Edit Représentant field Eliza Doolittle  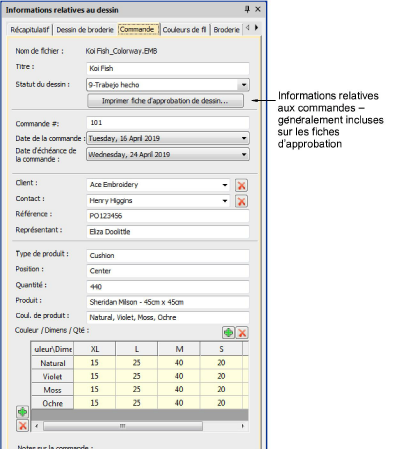(x=168, y=232)
